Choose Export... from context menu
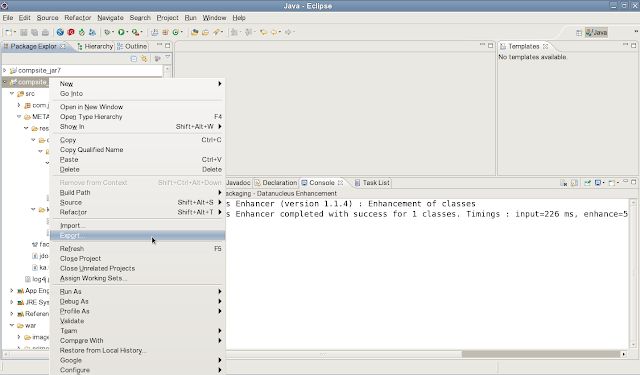 coord(137,235)
